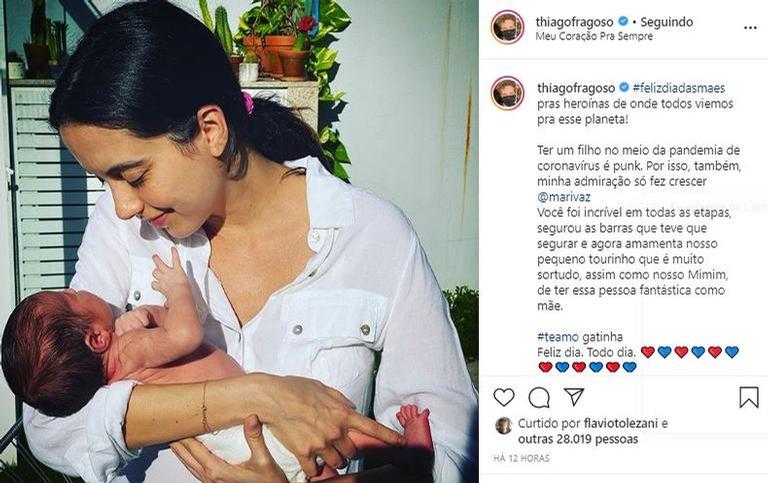768x483 pixels.
Task: Open thiagofragoso username in header
Action: pyautogui.click(x=575, y=22)
